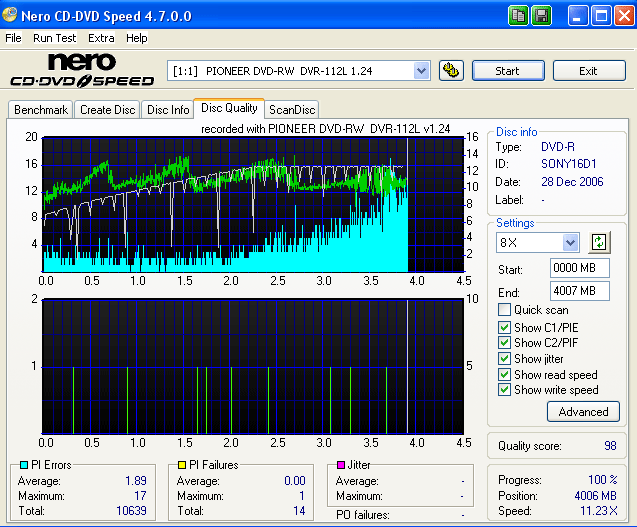
Task: Select the Disc Quality tab
Action: 229,108
